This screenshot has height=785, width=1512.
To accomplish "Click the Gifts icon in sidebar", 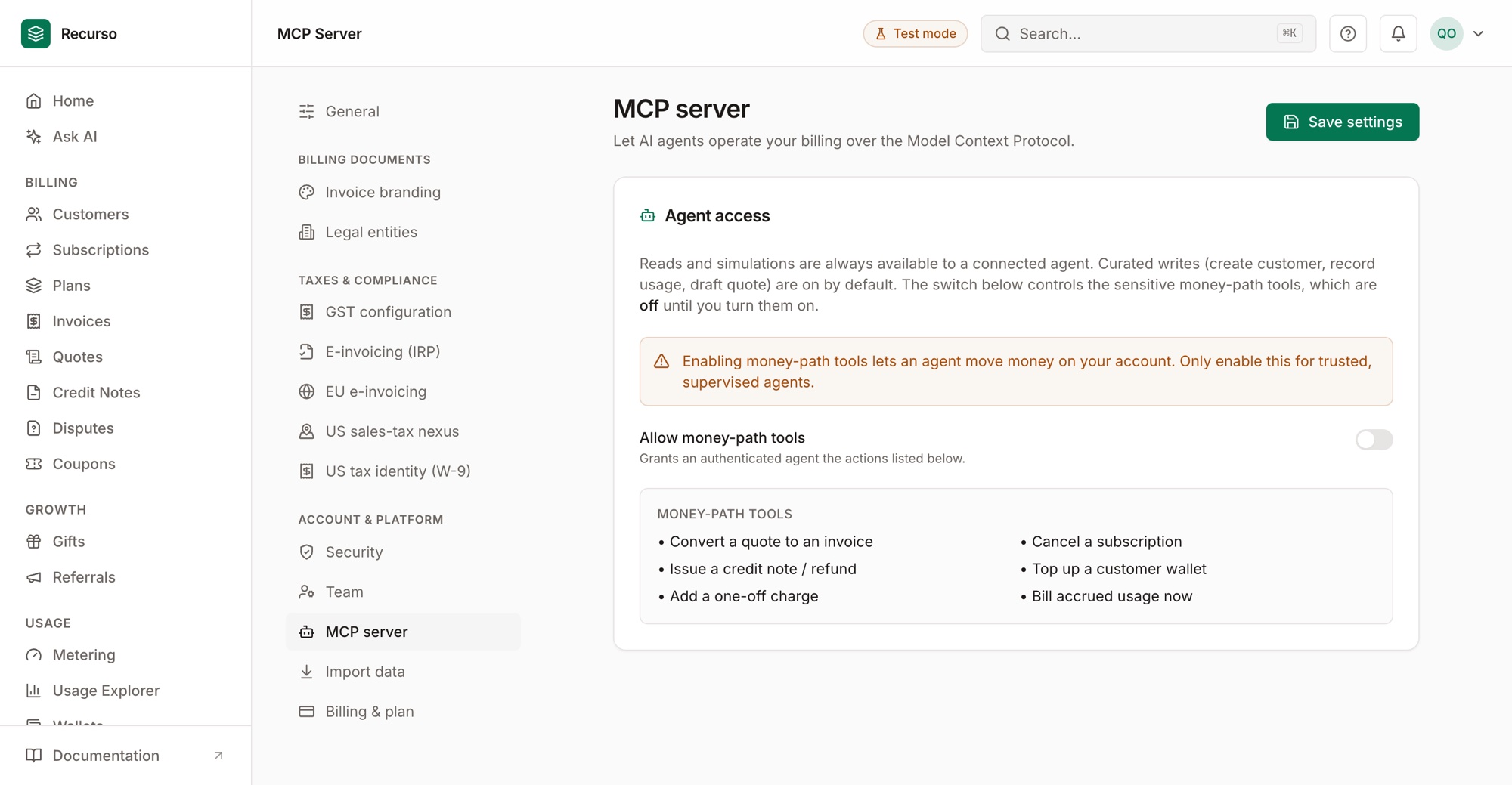I will point(33,542).
